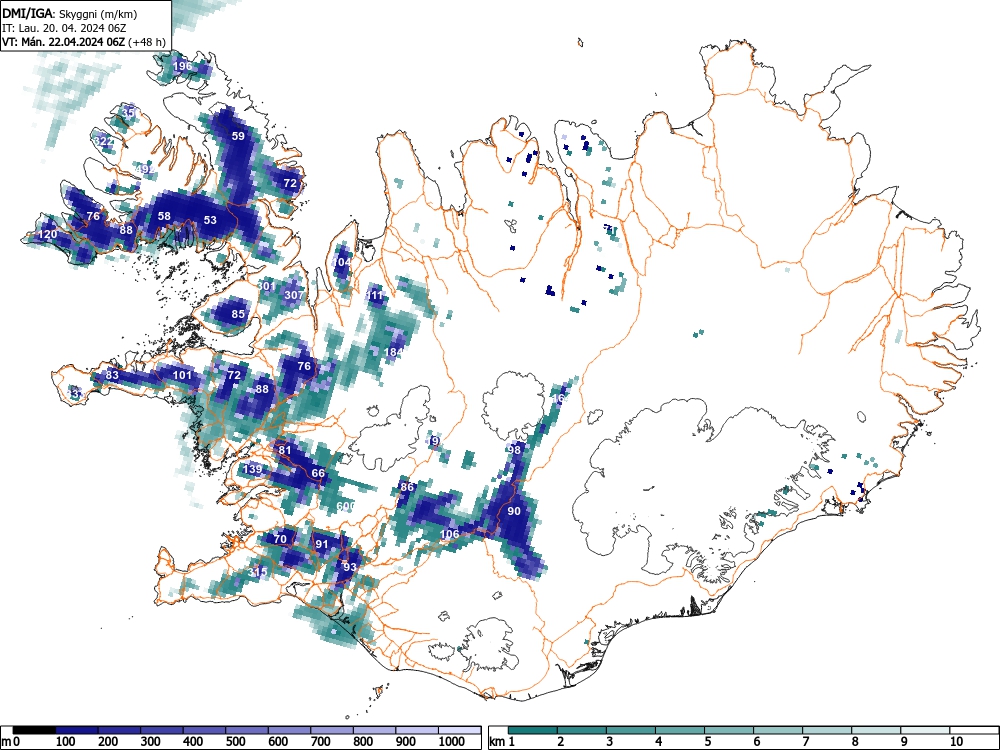Click the 'm 0' label on the meter legend
This screenshot has width=1000, height=750.
(11, 742)
